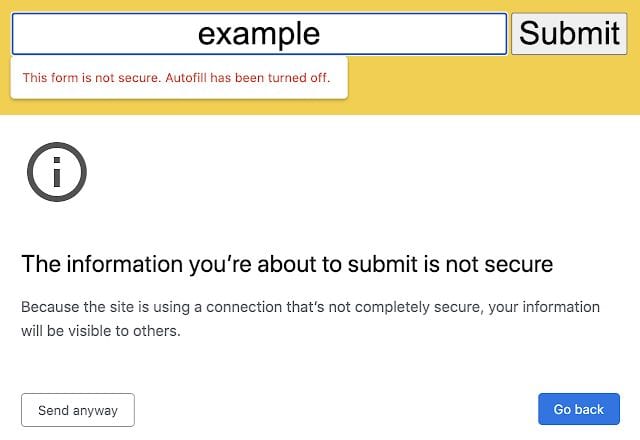Select the word "example" in the input
This screenshot has height=440, width=640.
click(259, 34)
